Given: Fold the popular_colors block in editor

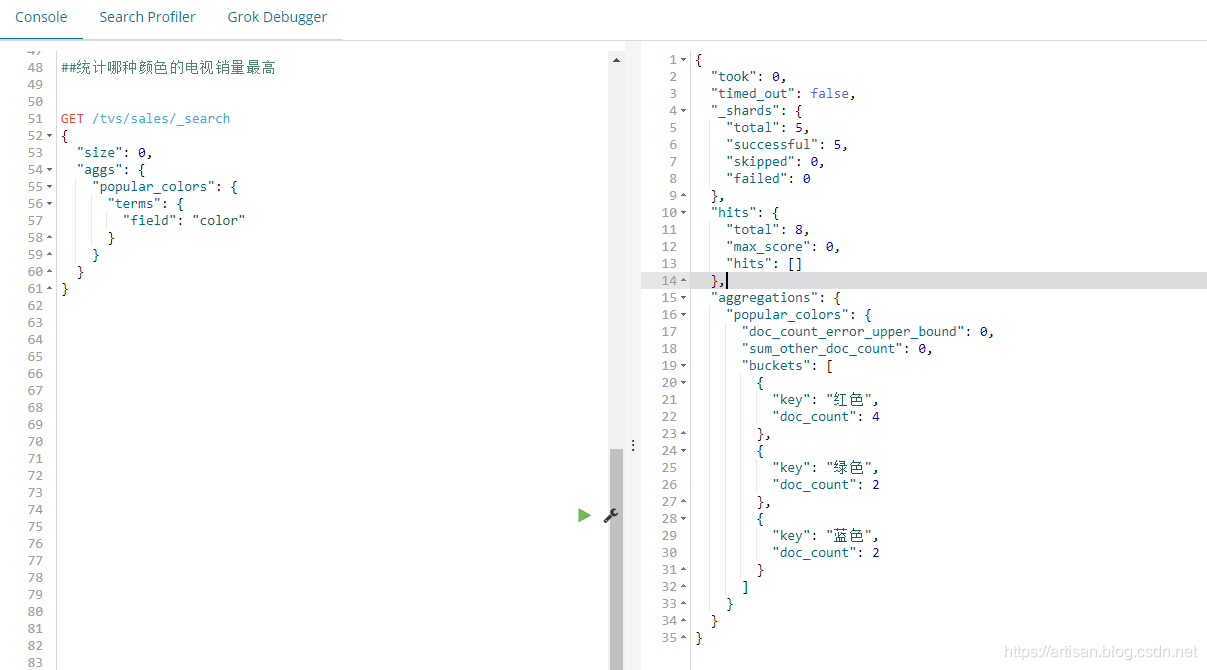Looking at the screenshot, I should click(50, 187).
